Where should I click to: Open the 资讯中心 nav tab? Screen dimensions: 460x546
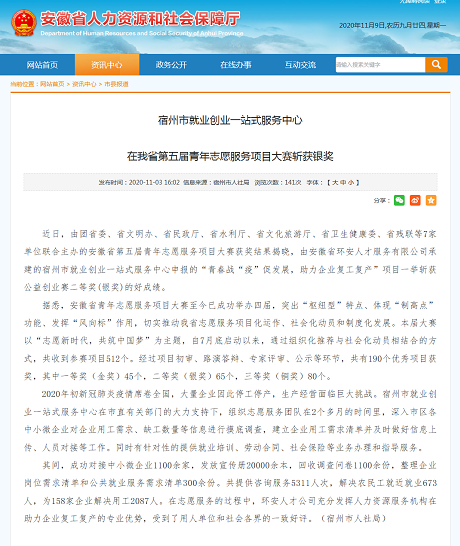[107, 65]
